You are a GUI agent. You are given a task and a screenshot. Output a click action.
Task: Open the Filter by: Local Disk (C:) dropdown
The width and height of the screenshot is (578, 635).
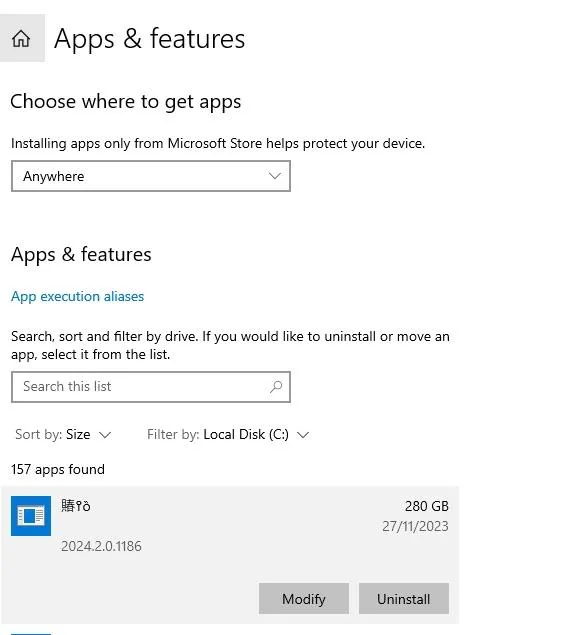click(x=228, y=435)
